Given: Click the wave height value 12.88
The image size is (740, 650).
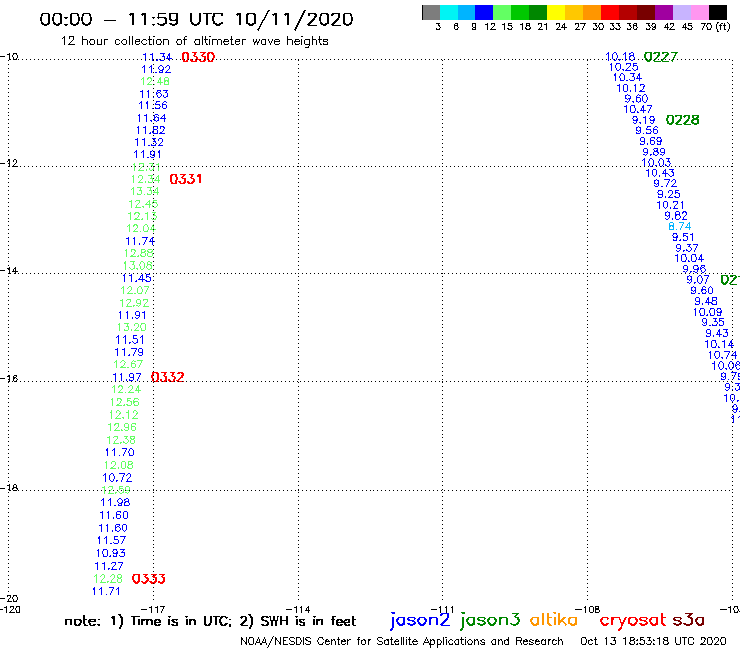Looking at the screenshot, I should pyautogui.click(x=139, y=253).
